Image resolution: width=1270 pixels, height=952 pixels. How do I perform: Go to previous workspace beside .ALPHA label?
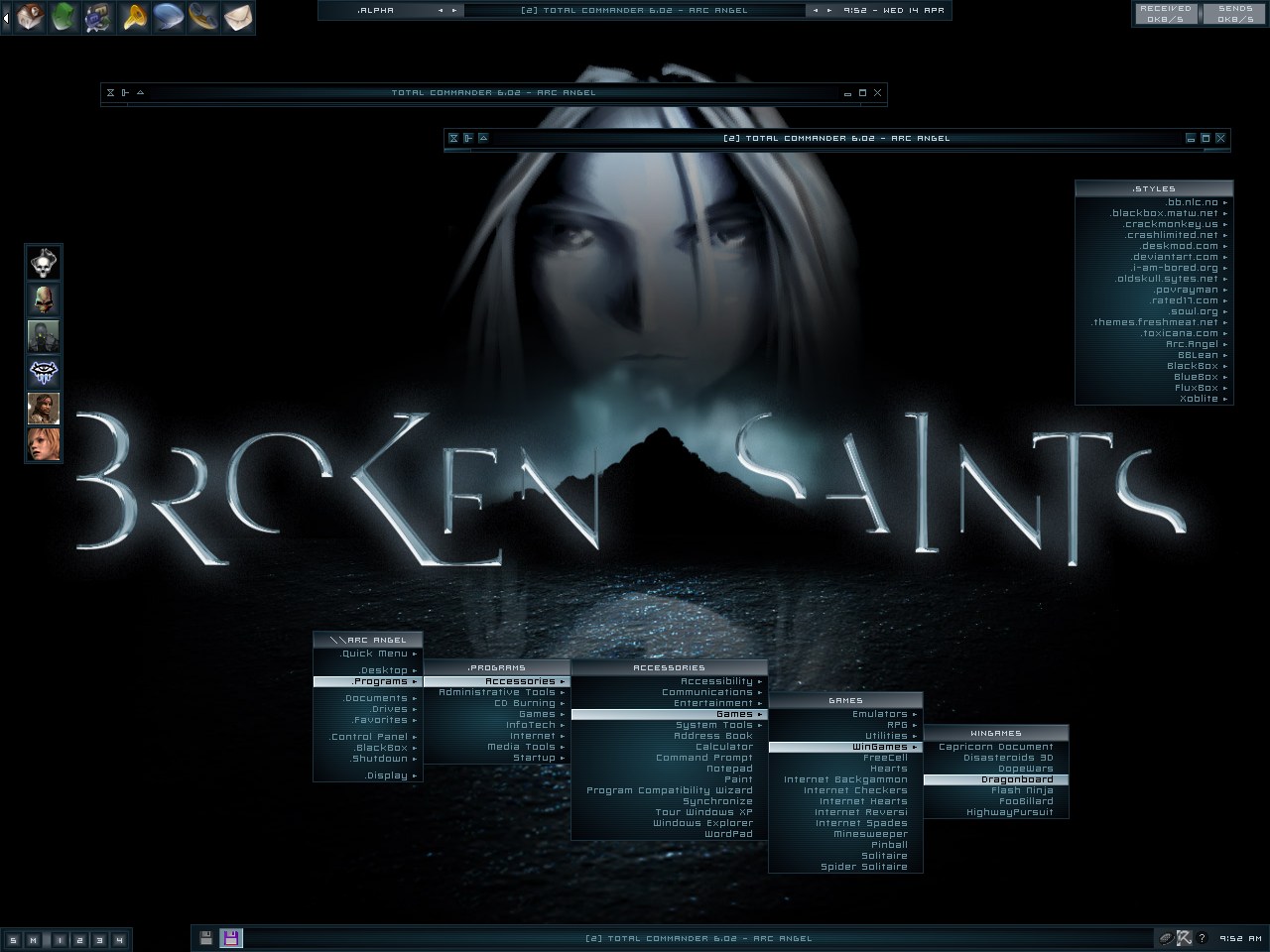point(442,11)
